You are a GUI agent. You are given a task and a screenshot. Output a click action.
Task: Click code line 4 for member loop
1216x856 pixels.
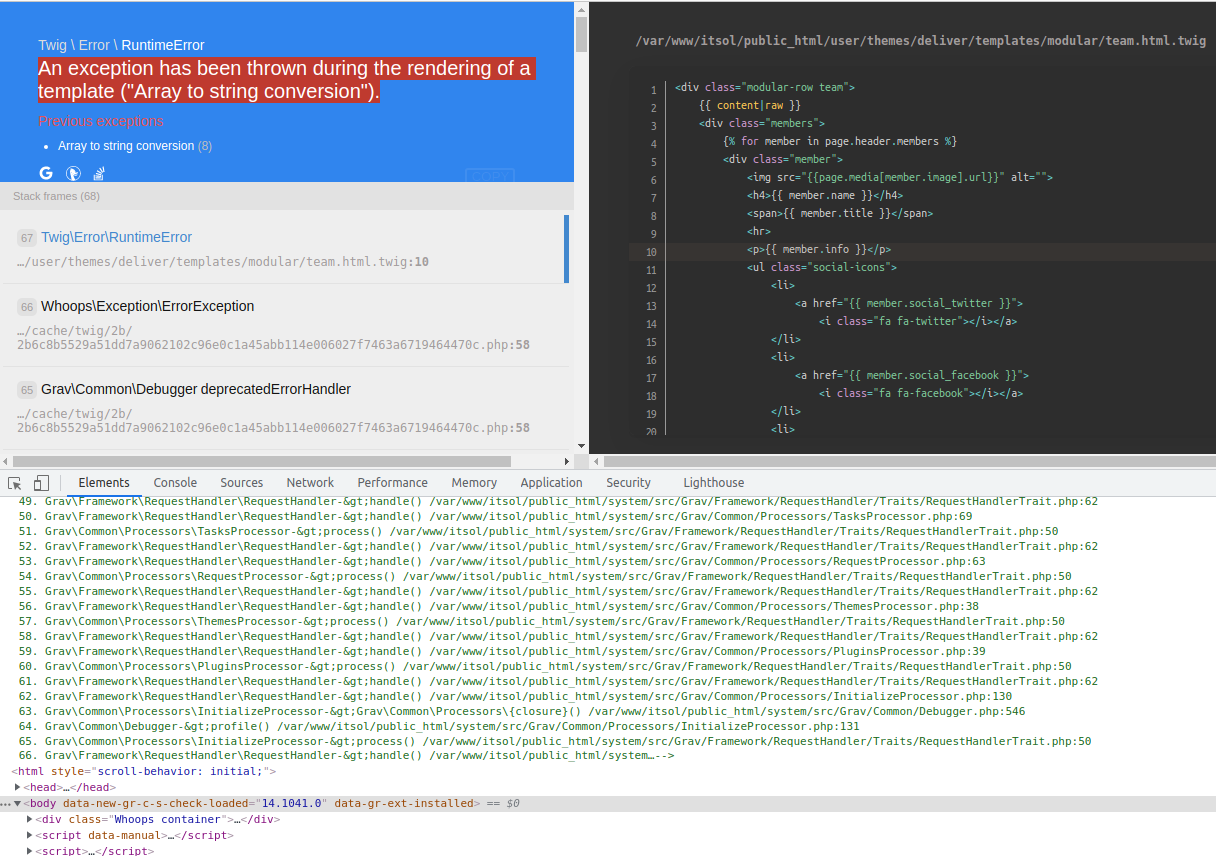tap(840, 141)
